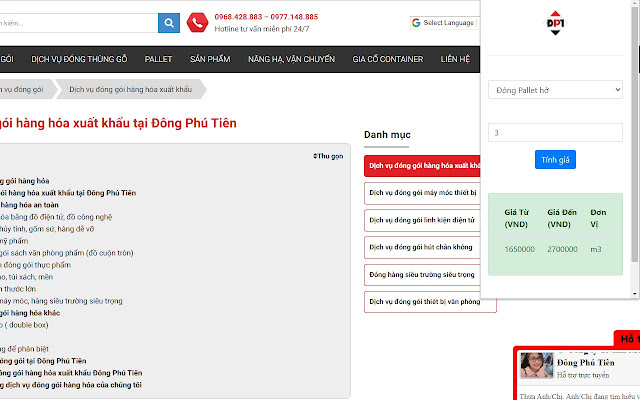Click TOC link máy móc, hàng siêu trường siêu trọng

[61, 301]
